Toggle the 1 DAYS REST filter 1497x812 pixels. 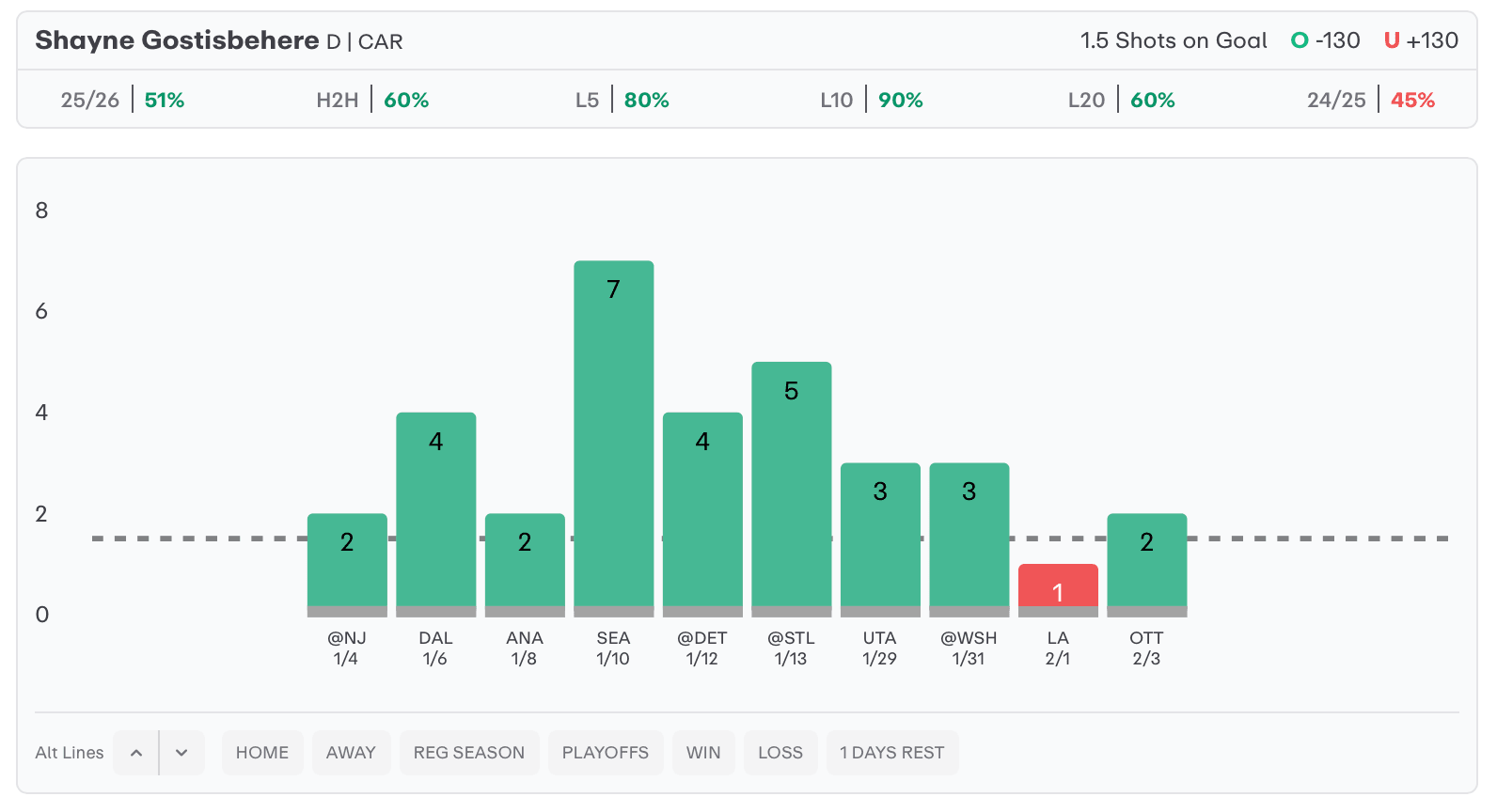coord(891,753)
